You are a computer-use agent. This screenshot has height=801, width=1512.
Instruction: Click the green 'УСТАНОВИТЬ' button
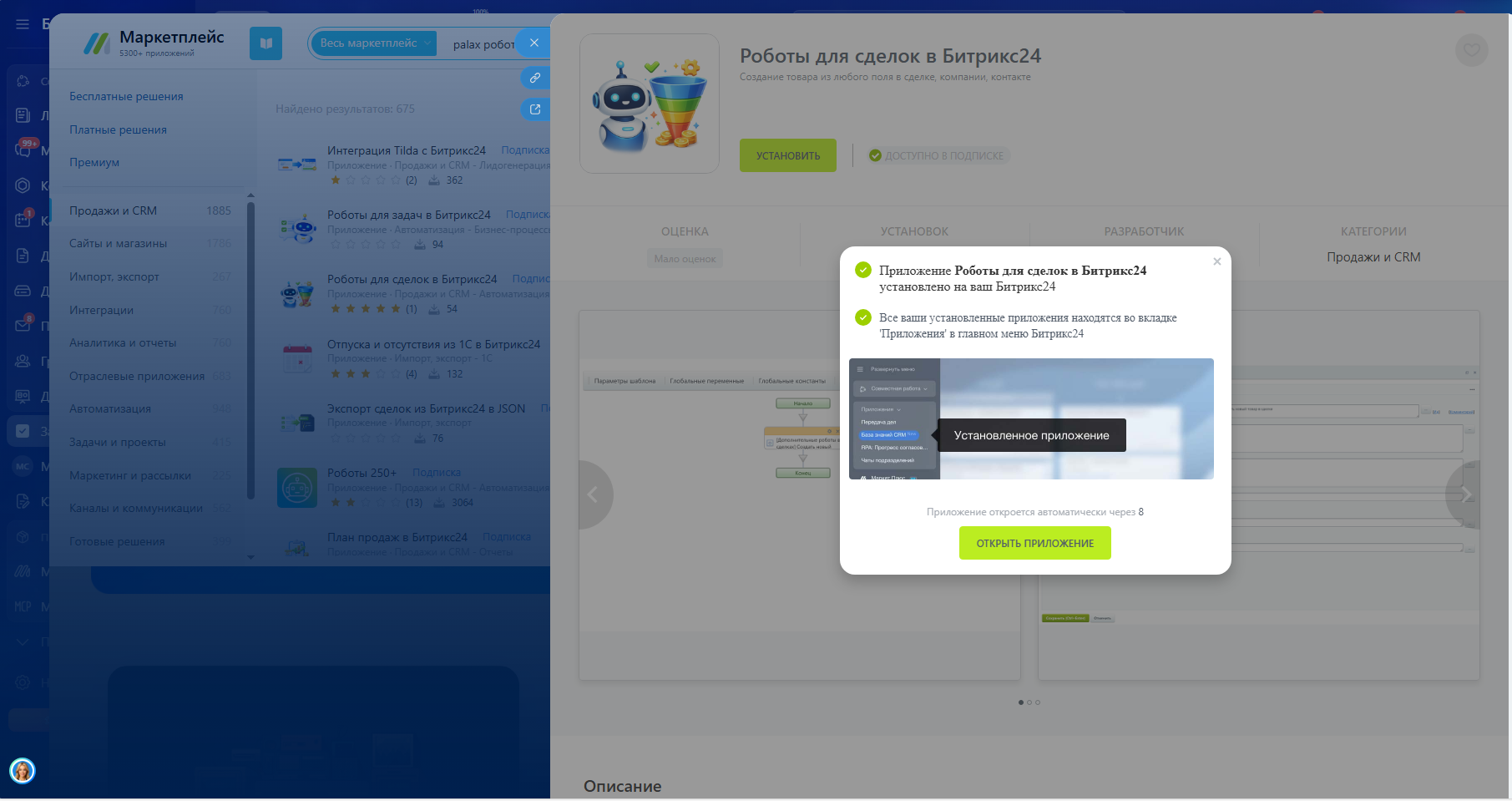[x=787, y=155]
